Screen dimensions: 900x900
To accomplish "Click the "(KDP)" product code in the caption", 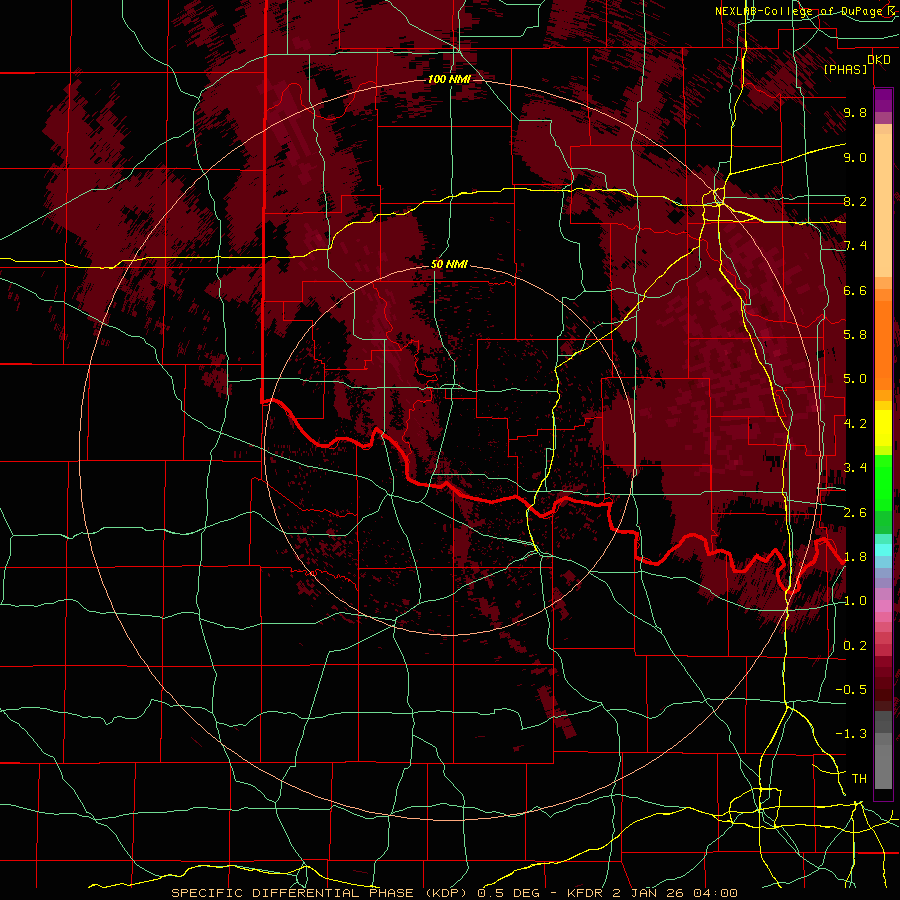I will 445,893.
